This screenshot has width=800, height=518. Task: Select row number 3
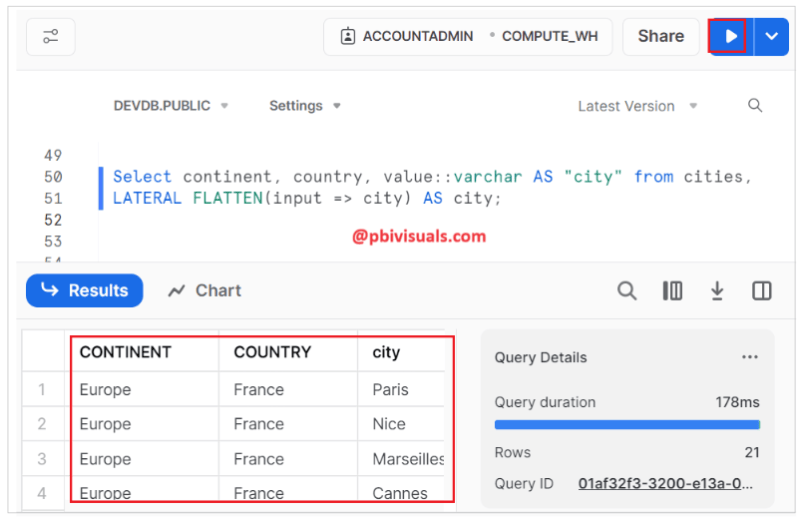tap(42, 459)
